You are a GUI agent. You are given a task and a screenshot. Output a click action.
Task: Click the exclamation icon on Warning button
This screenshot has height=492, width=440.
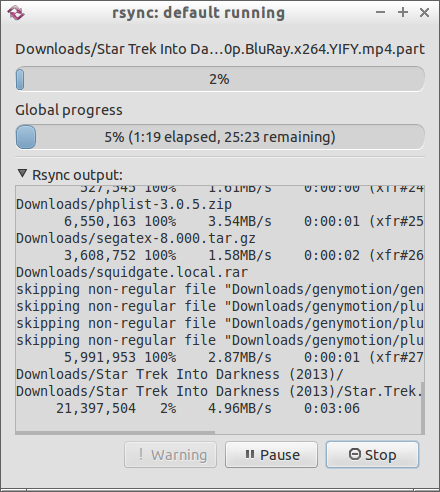[141, 454]
